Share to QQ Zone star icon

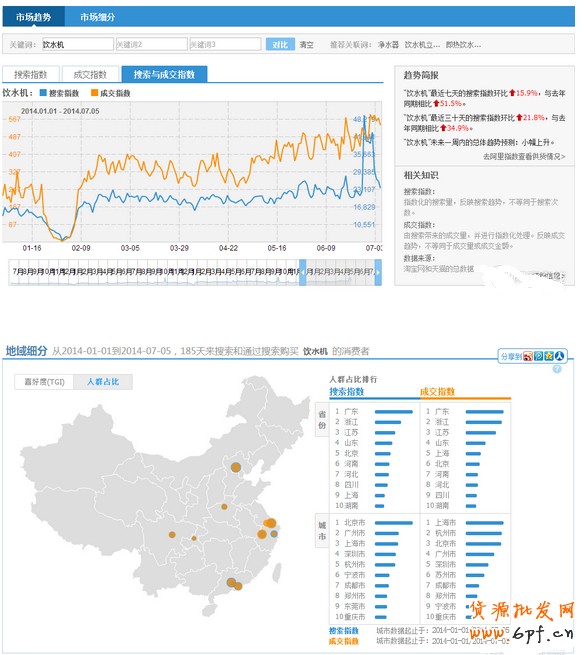[549, 356]
